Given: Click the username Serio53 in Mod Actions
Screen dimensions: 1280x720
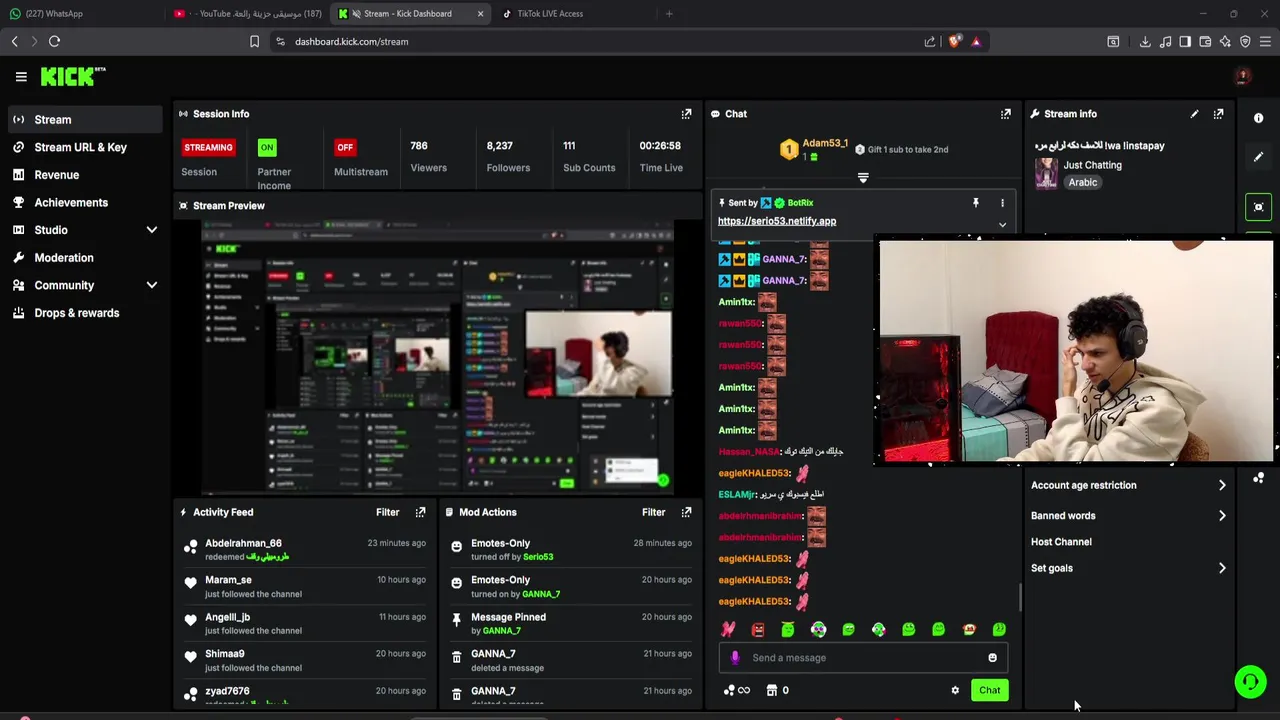Looking at the screenshot, I should (538, 557).
